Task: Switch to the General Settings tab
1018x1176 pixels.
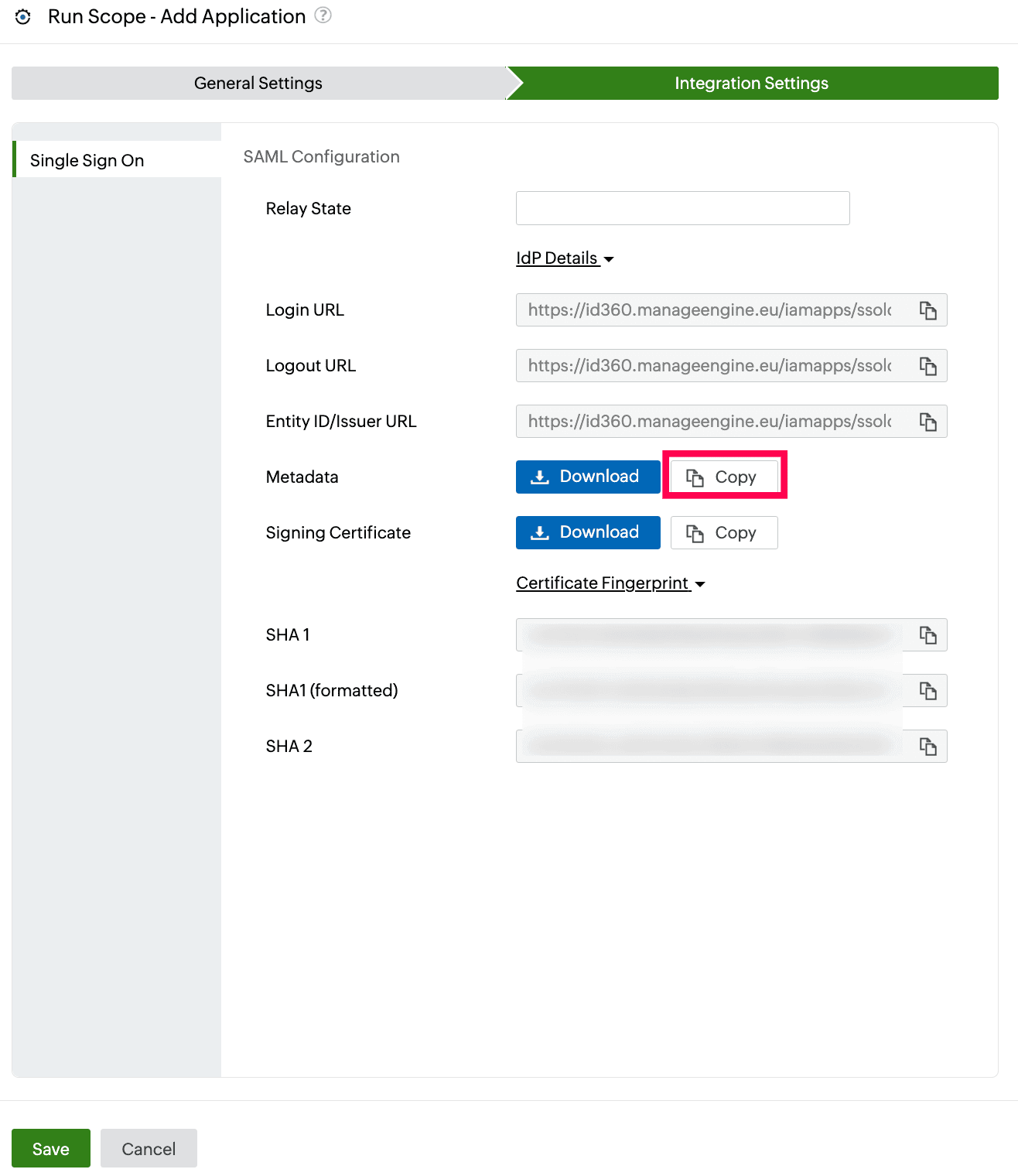Action: (258, 83)
